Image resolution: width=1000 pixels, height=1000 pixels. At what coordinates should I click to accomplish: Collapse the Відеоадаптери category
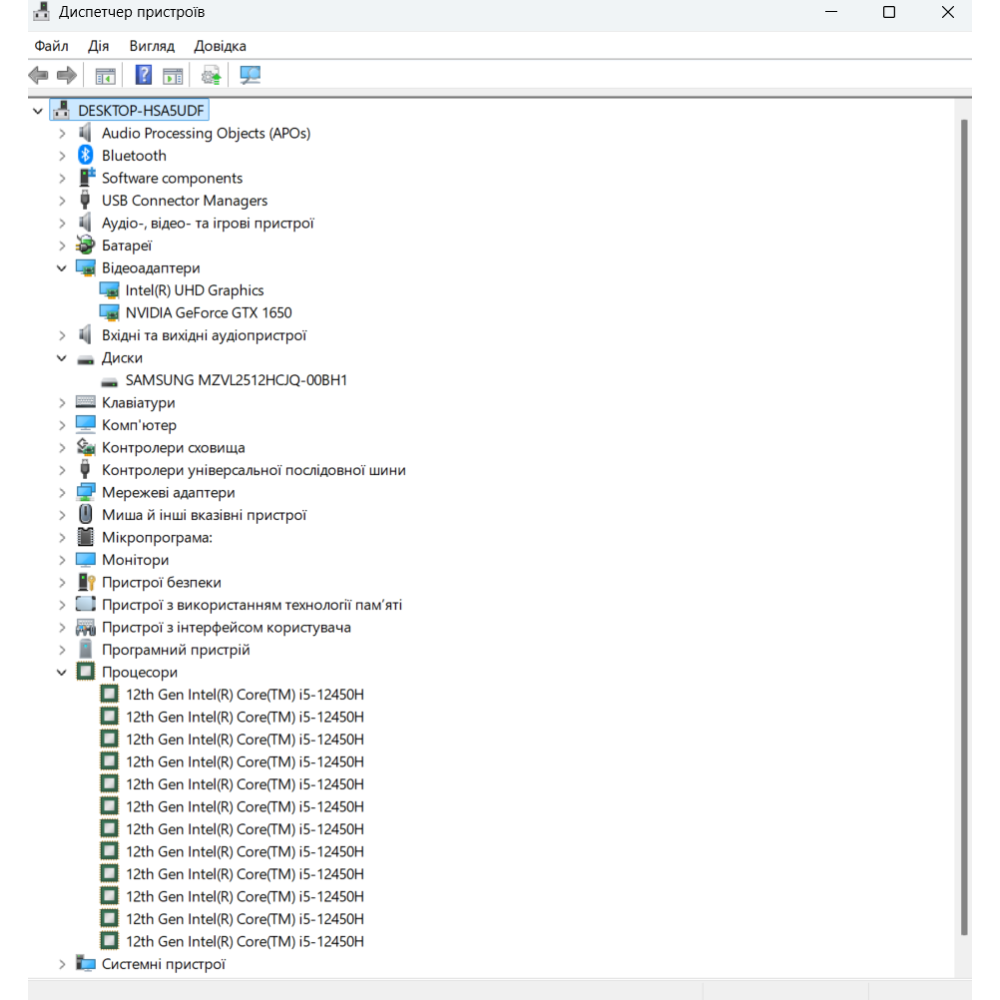[62, 268]
